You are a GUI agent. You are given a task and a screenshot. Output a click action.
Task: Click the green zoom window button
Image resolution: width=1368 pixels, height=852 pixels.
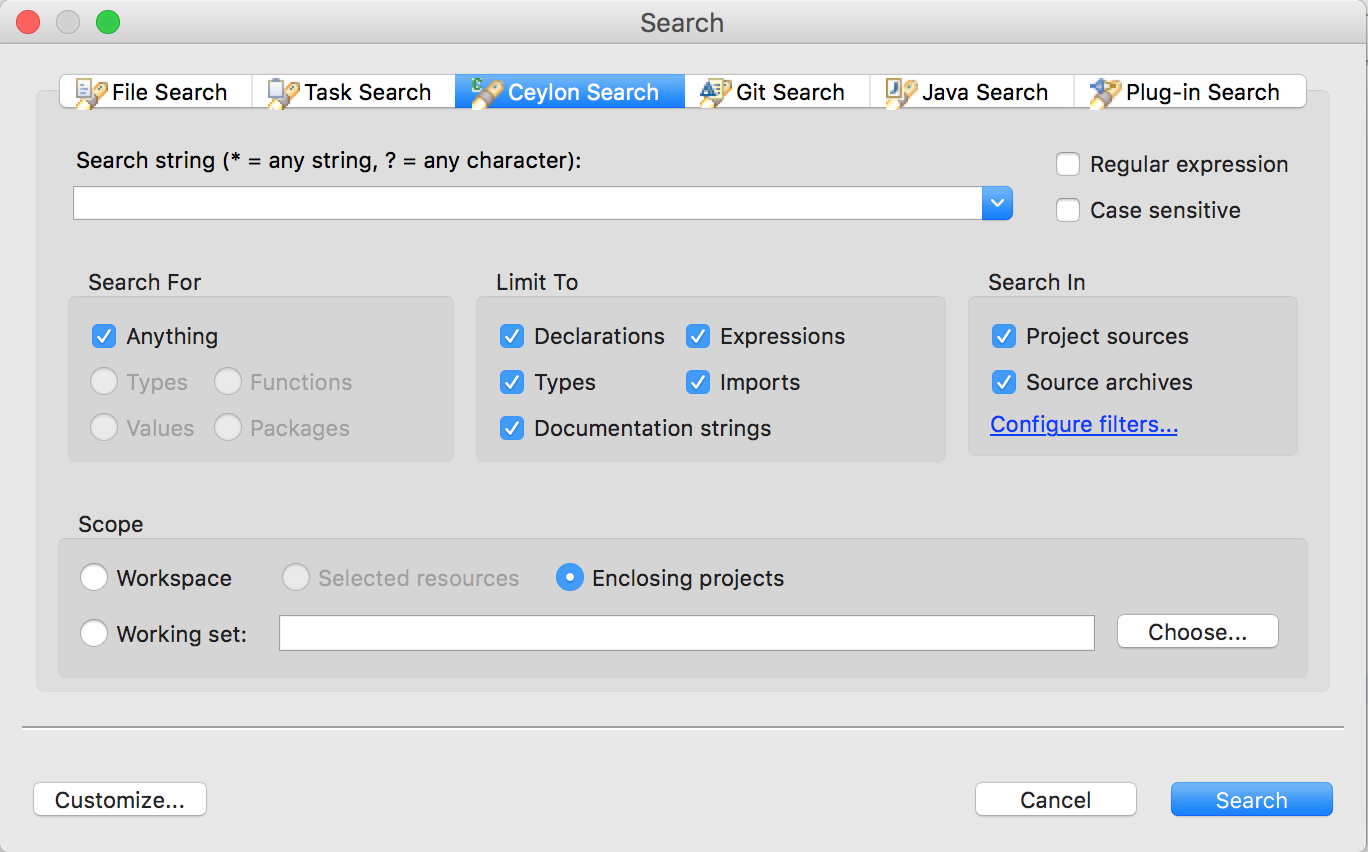[108, 22]
